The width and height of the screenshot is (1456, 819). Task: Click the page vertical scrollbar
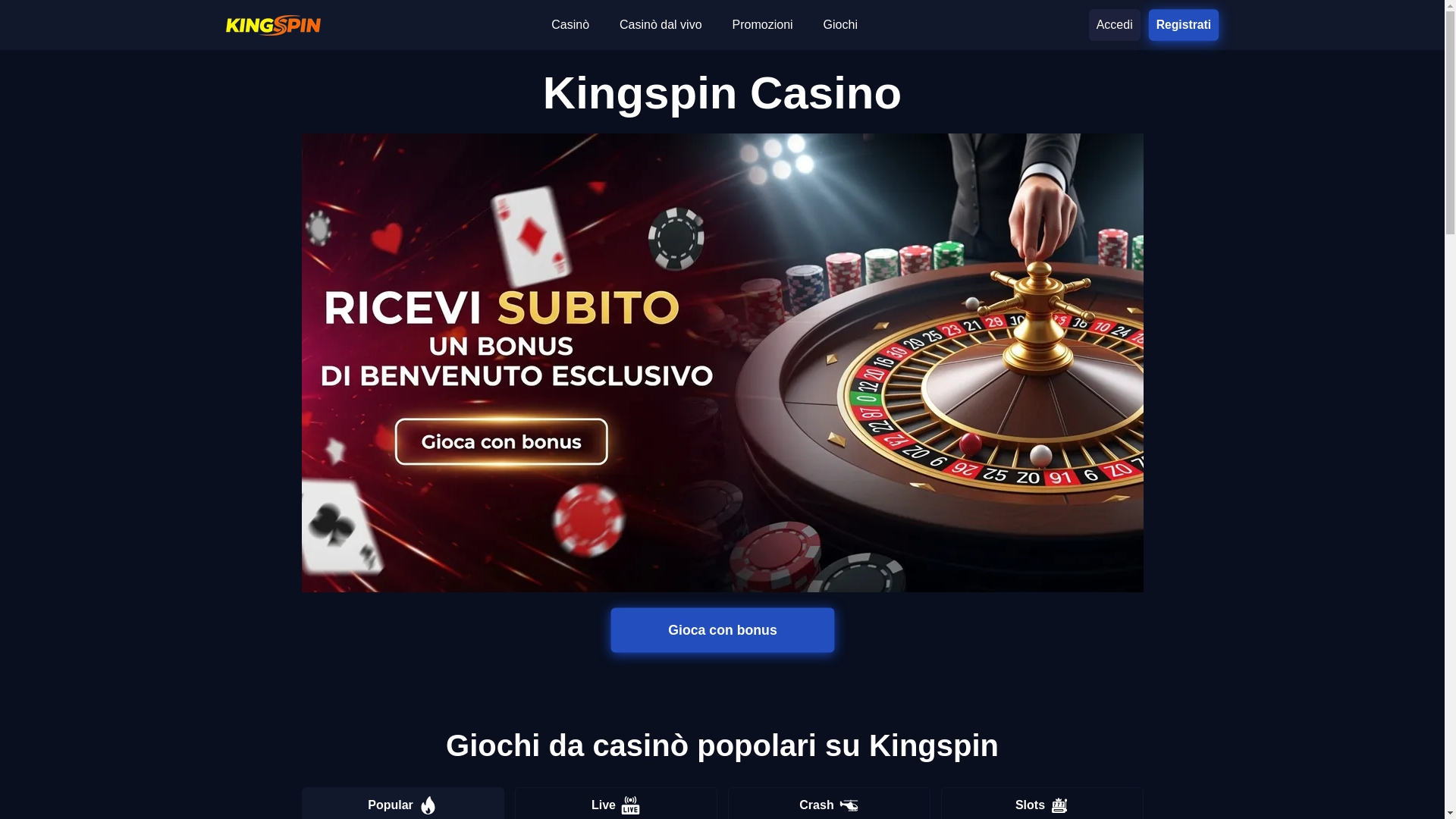1450,409
